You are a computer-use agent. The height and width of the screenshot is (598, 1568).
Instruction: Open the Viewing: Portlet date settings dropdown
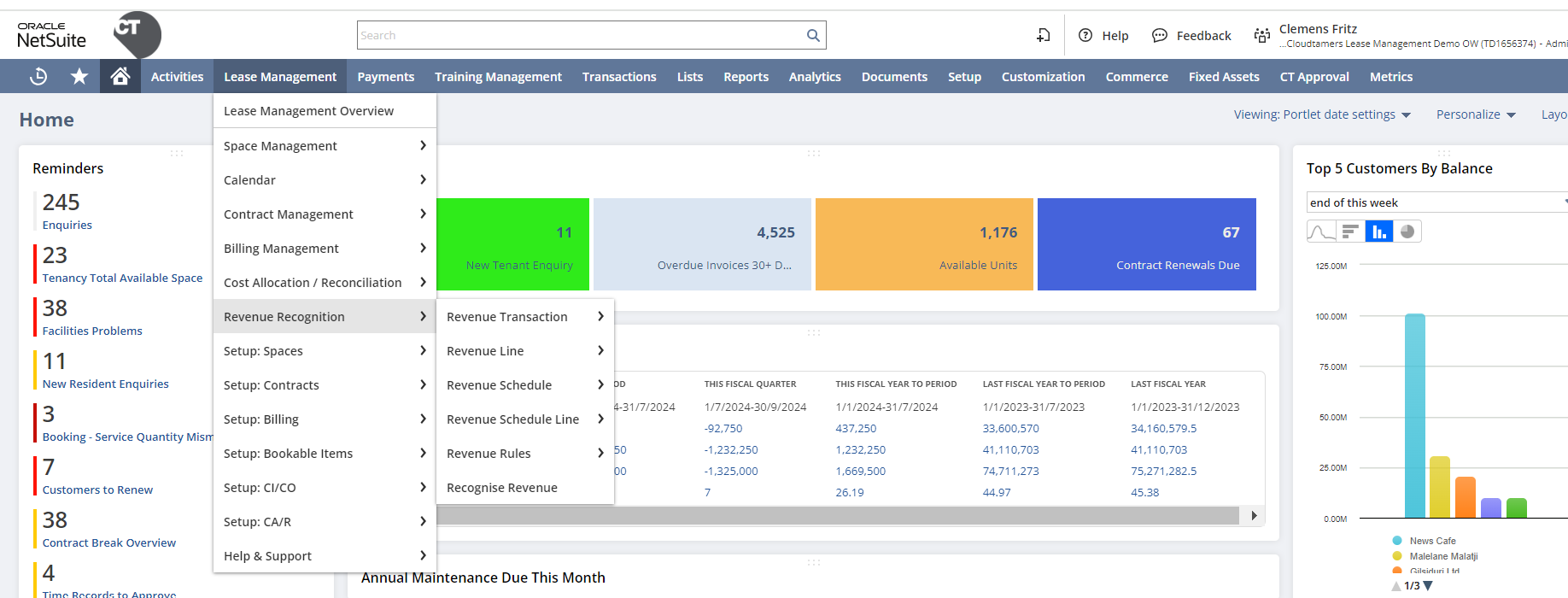tap(1322, 114)
